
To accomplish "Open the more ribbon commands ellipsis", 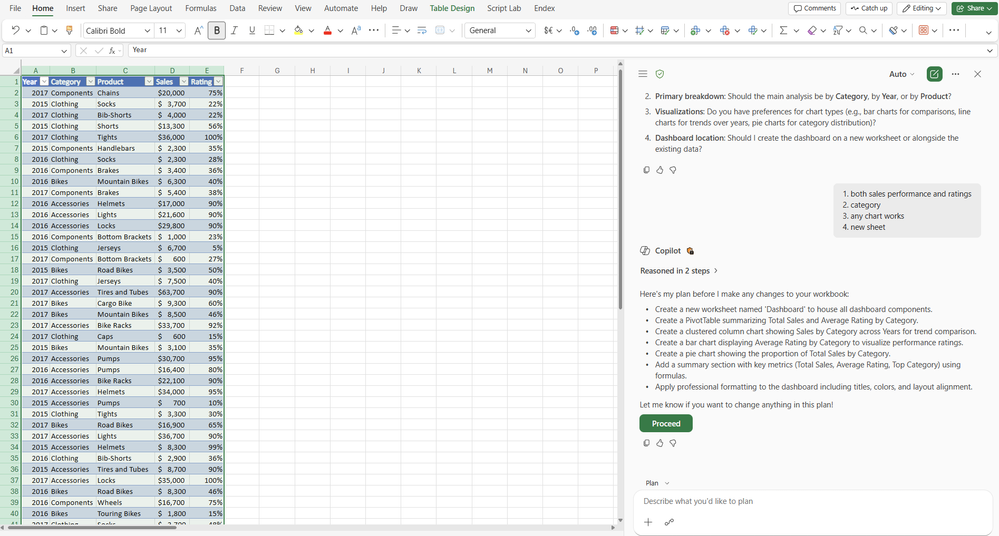I will pos(954,30).
